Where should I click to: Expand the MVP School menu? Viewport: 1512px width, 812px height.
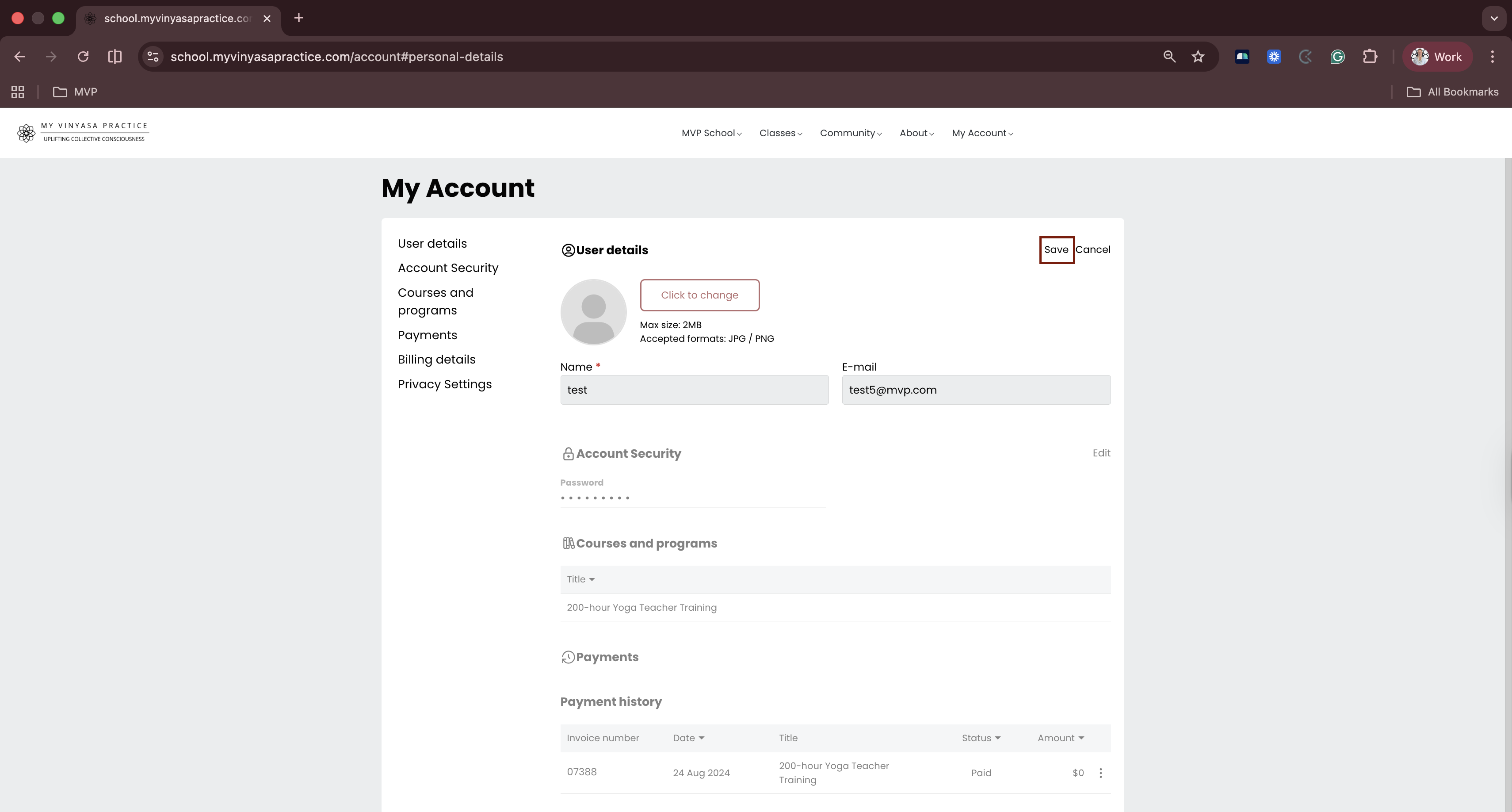711,133
